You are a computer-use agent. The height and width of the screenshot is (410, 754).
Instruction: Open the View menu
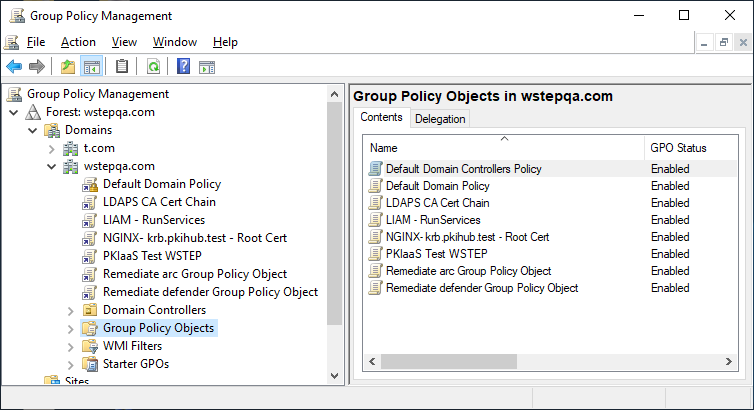pos(124,42)
